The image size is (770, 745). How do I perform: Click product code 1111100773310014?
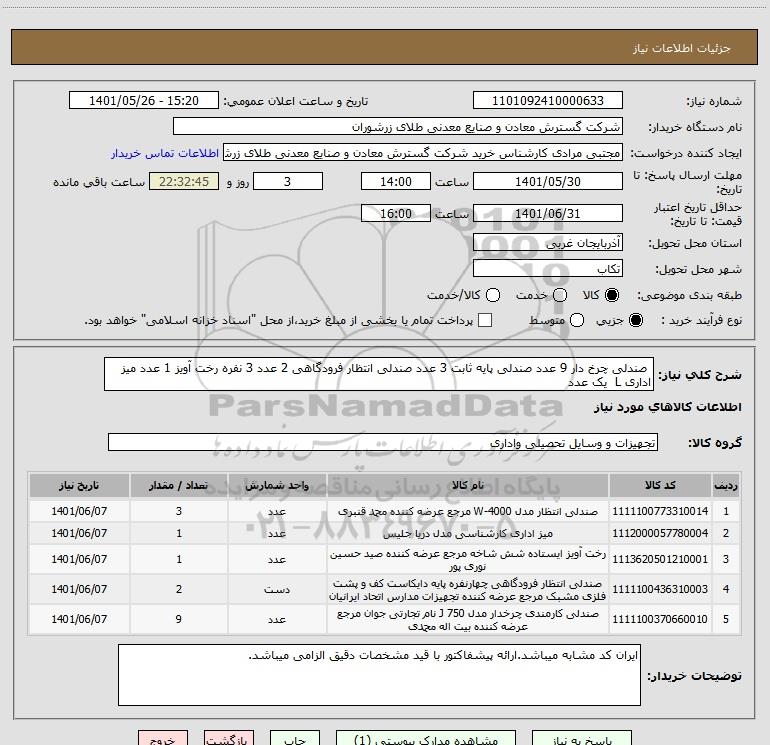coord(660,511)
